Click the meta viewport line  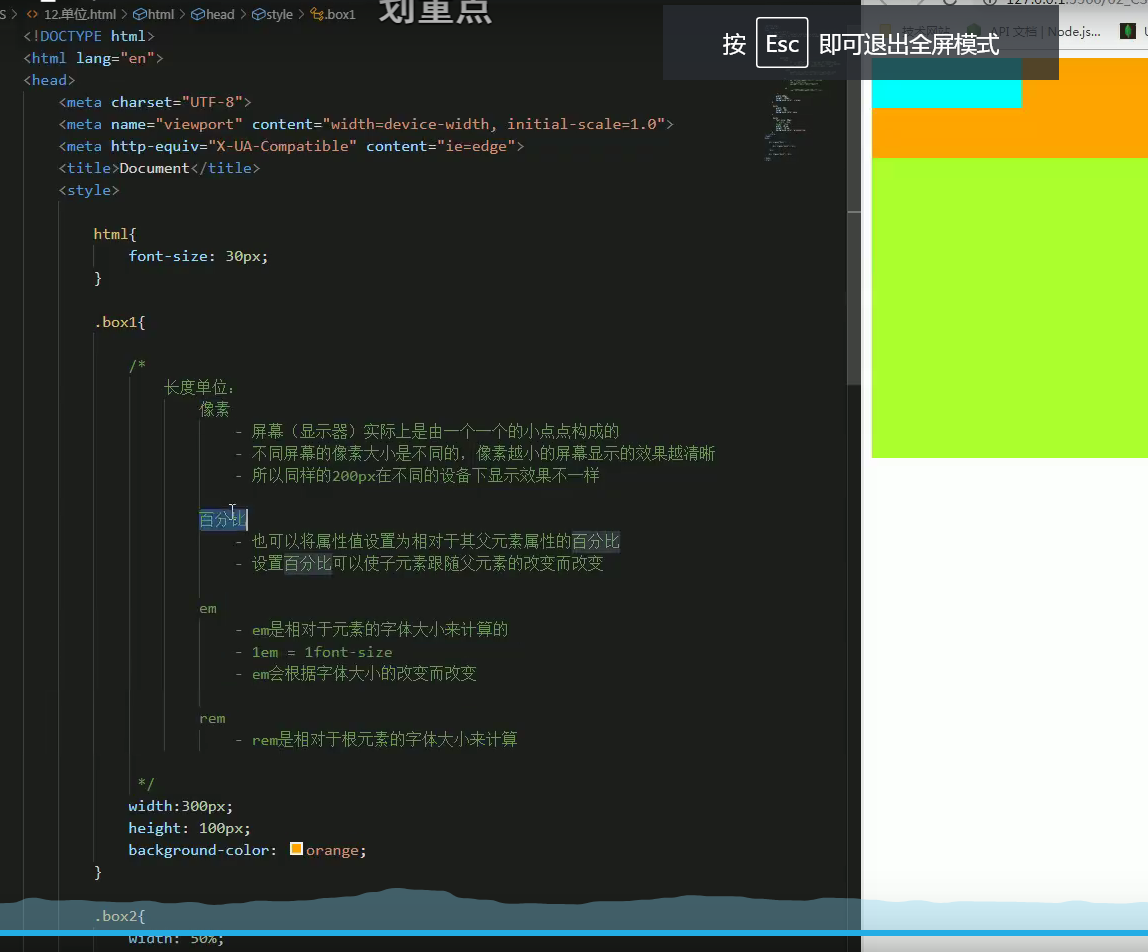(x=366, y=124)
